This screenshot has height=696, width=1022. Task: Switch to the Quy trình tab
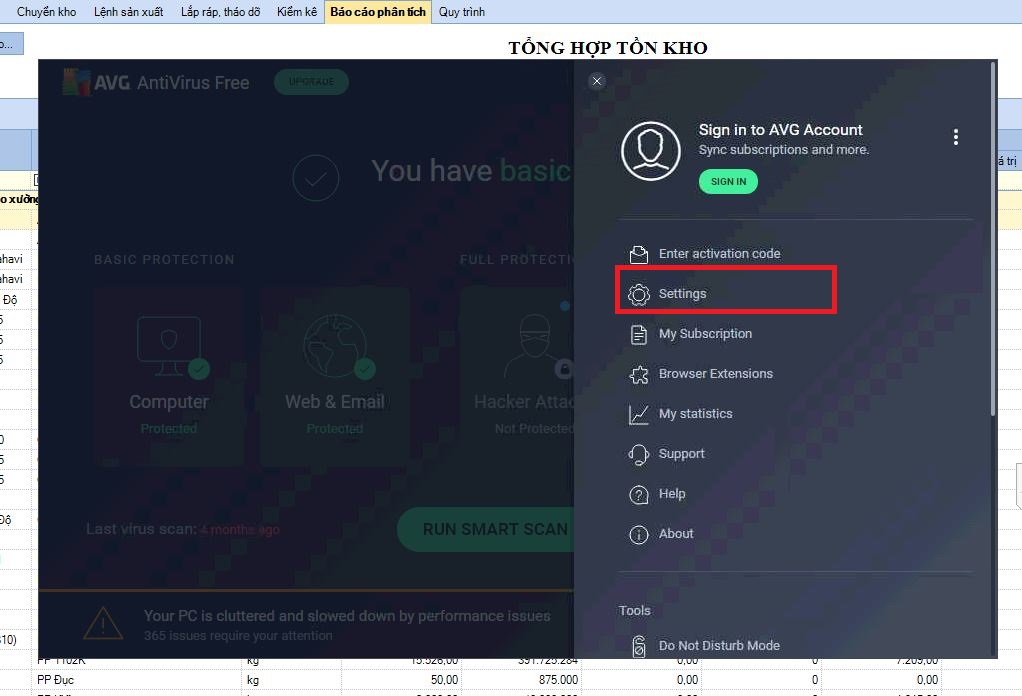(461, 12)
